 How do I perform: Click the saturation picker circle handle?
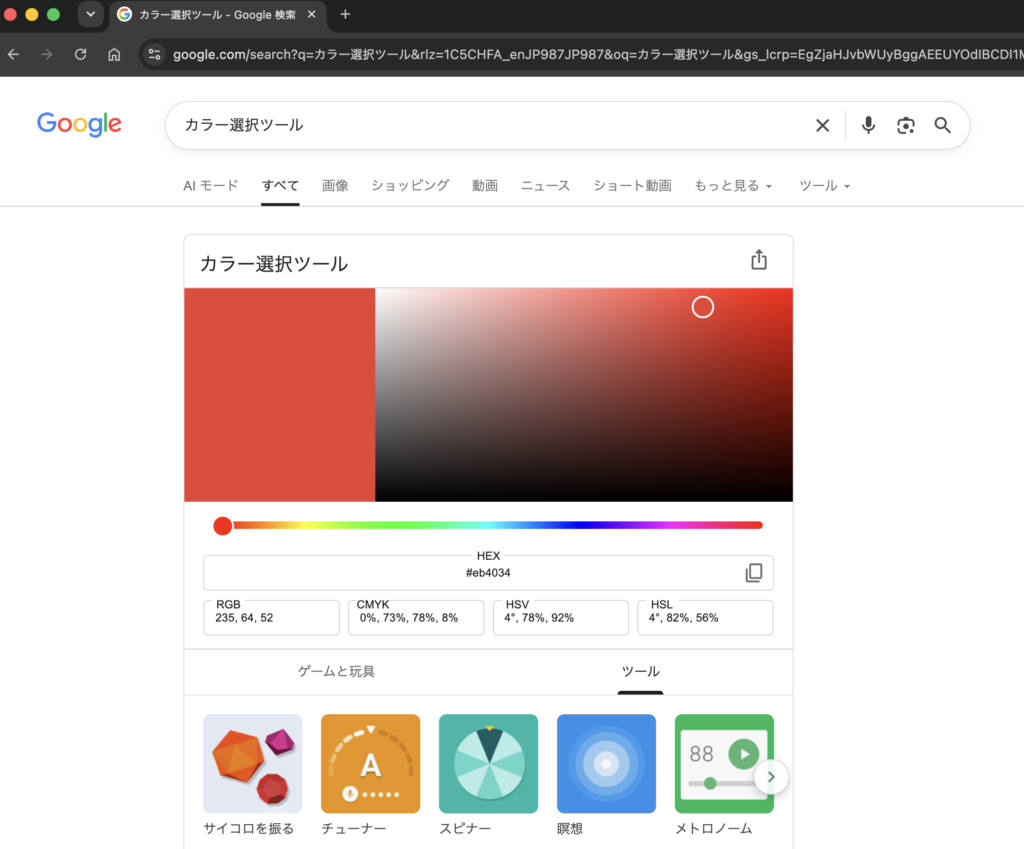703,307
